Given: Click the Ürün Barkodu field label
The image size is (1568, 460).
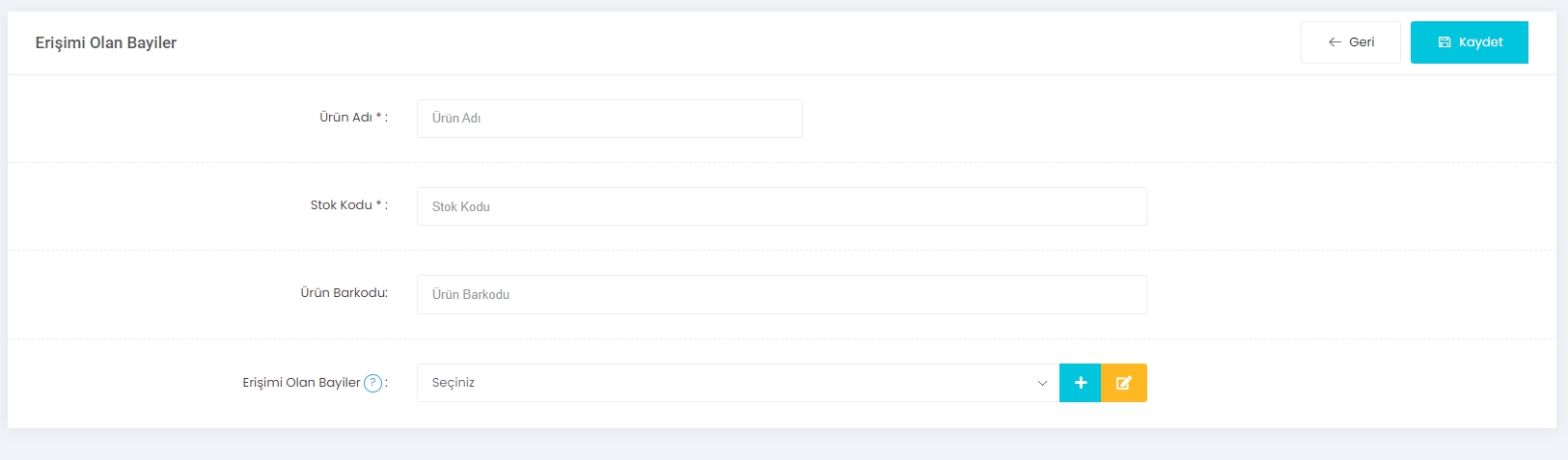Looking at the screenshot, I should 344,293.
